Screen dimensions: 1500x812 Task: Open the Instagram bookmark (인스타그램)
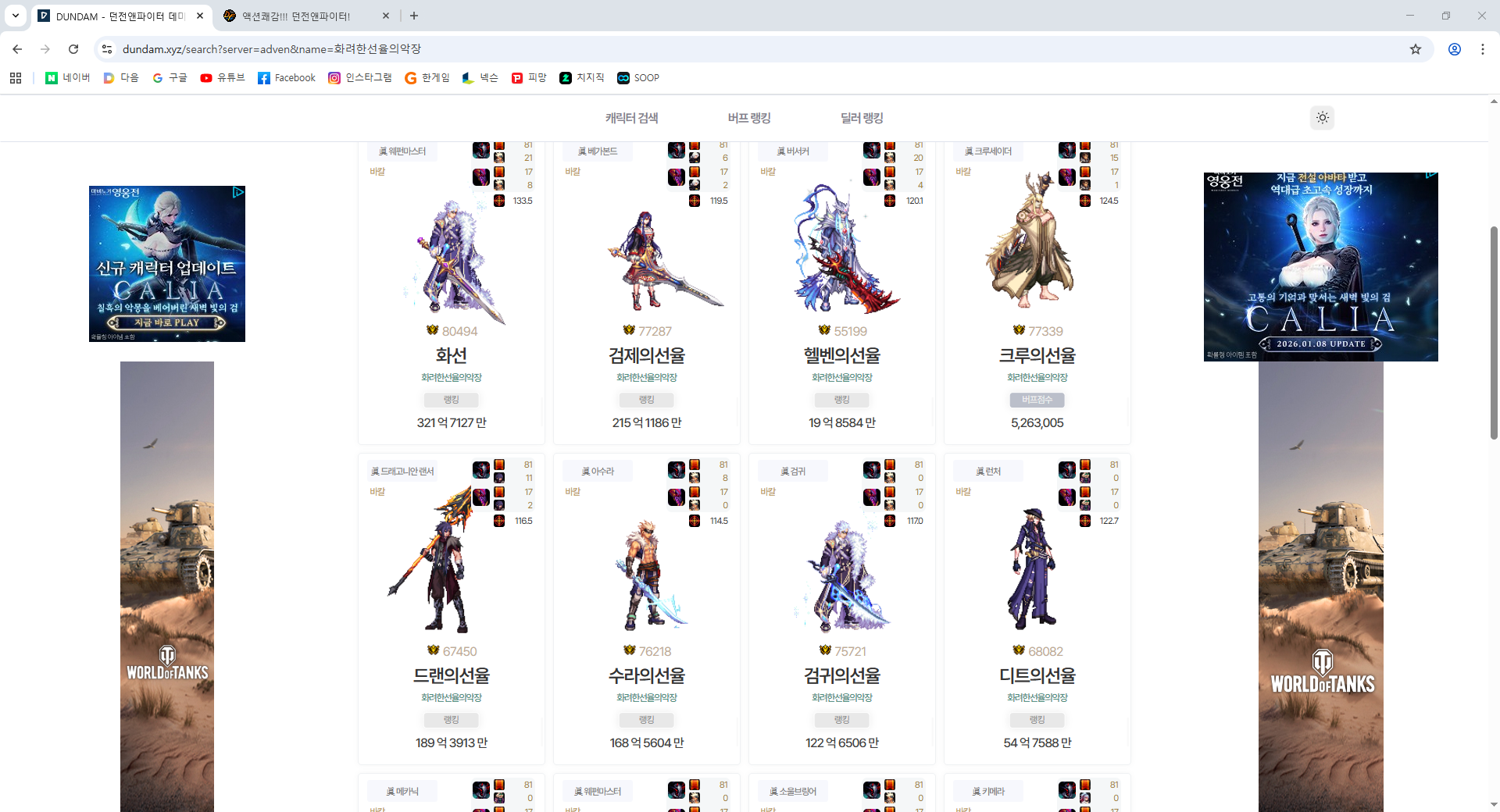pyautogui.click(x=359, y=78)
